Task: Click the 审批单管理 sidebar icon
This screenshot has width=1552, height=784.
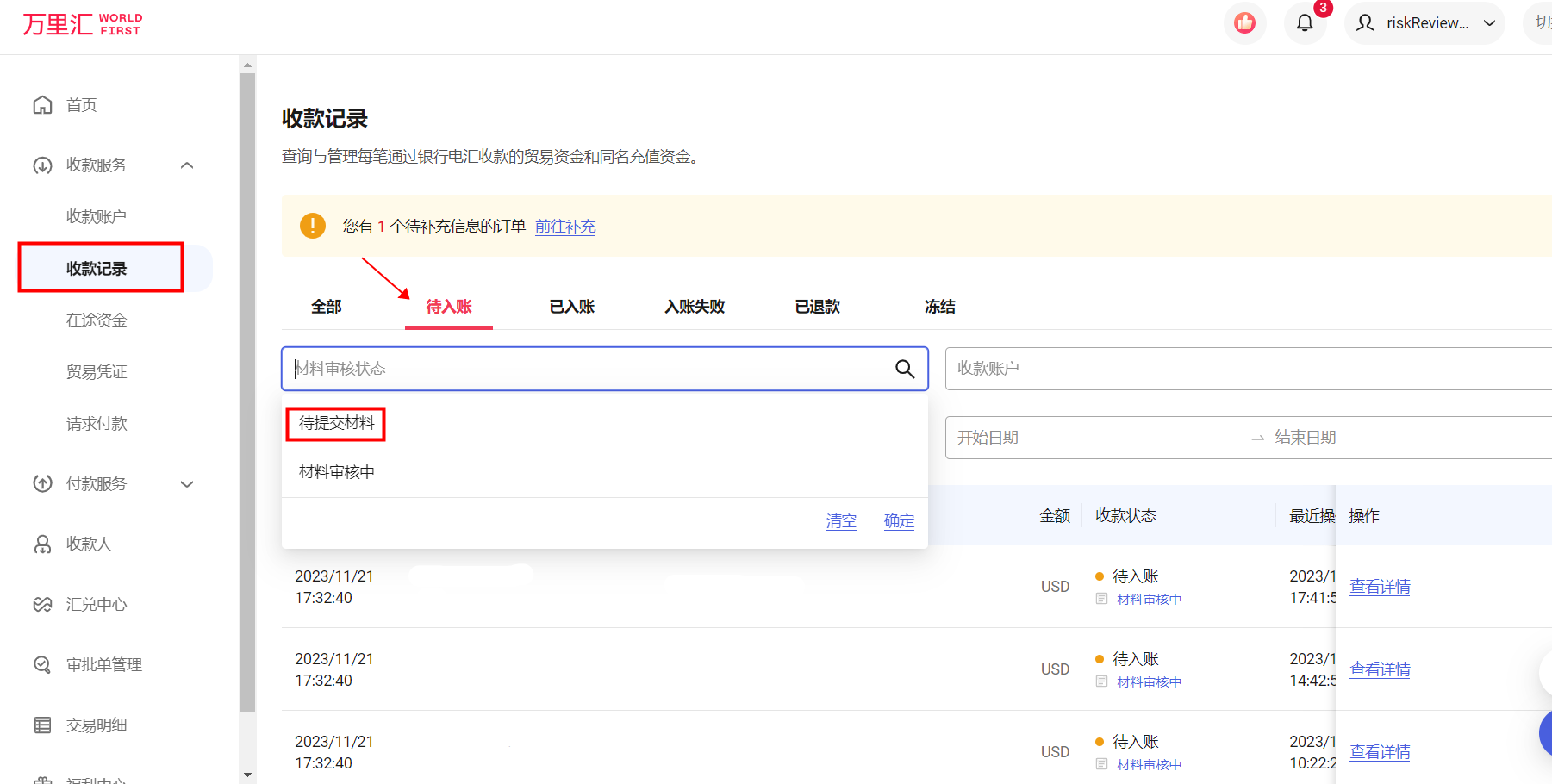Action: [x=42, y=664]
